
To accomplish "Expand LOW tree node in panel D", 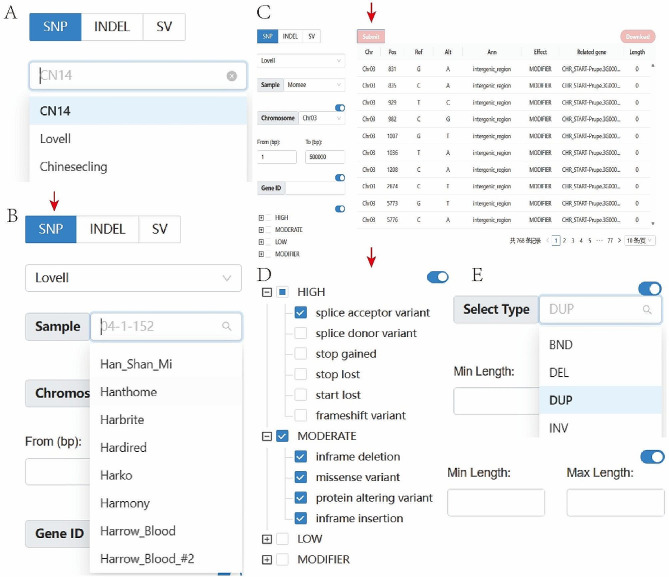I will point(267,539).
